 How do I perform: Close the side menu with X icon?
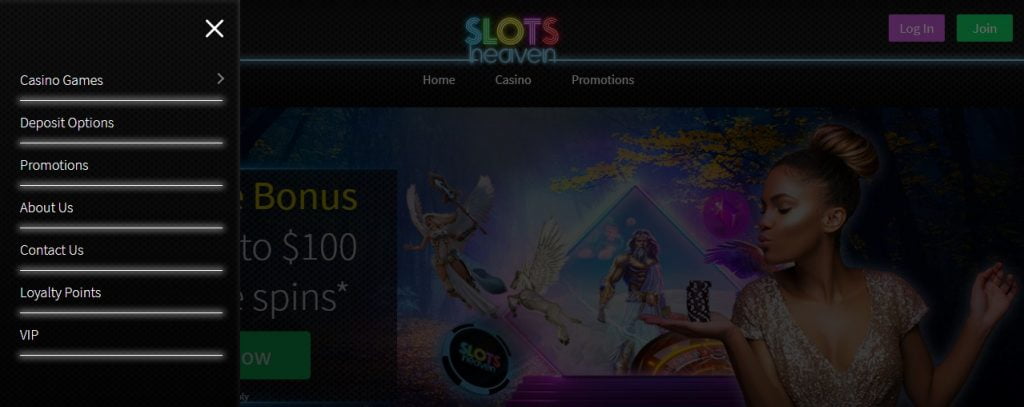pos(214,28)
